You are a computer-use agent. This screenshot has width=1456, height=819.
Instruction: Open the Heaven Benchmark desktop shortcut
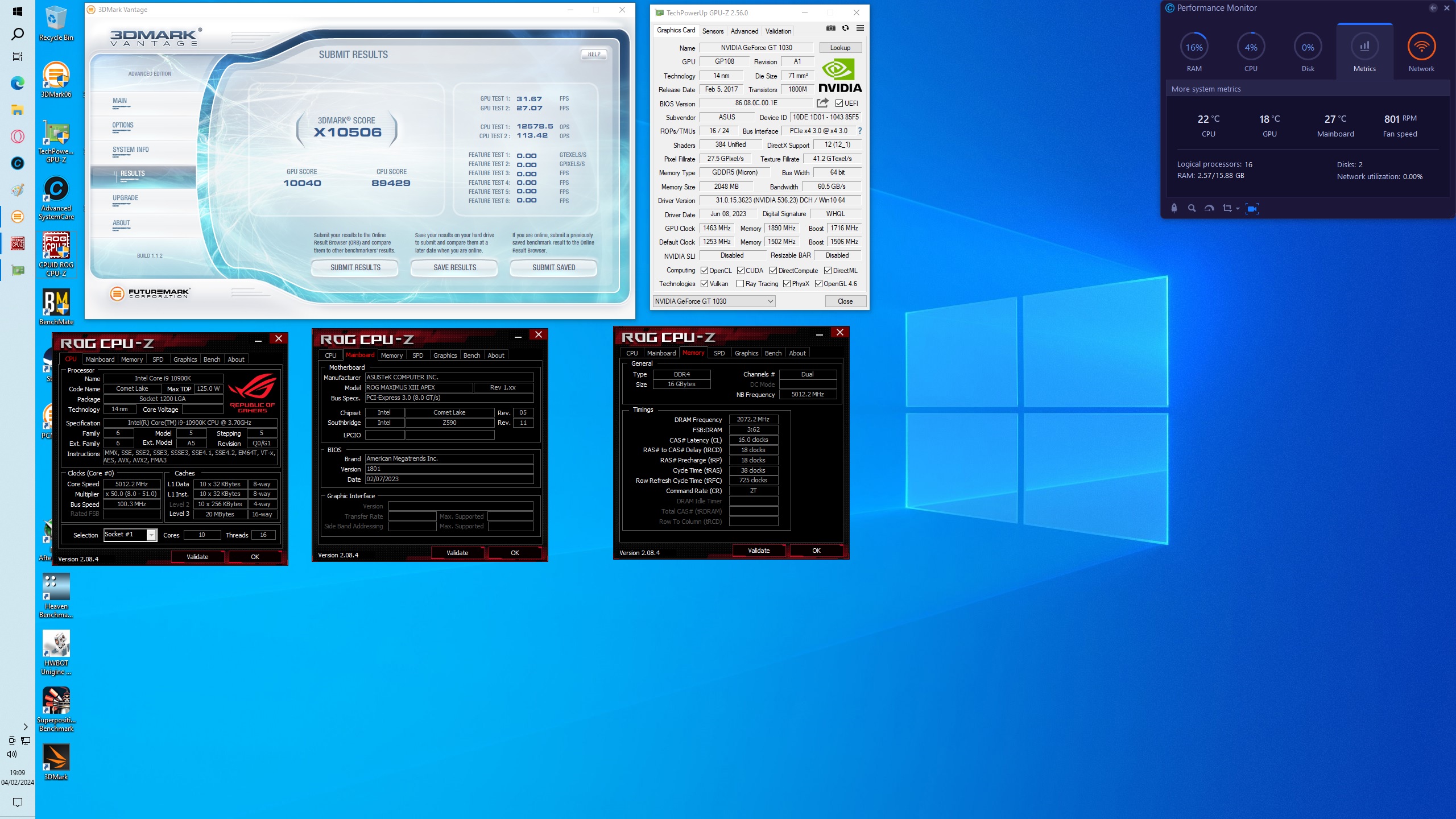click(56, 595)
